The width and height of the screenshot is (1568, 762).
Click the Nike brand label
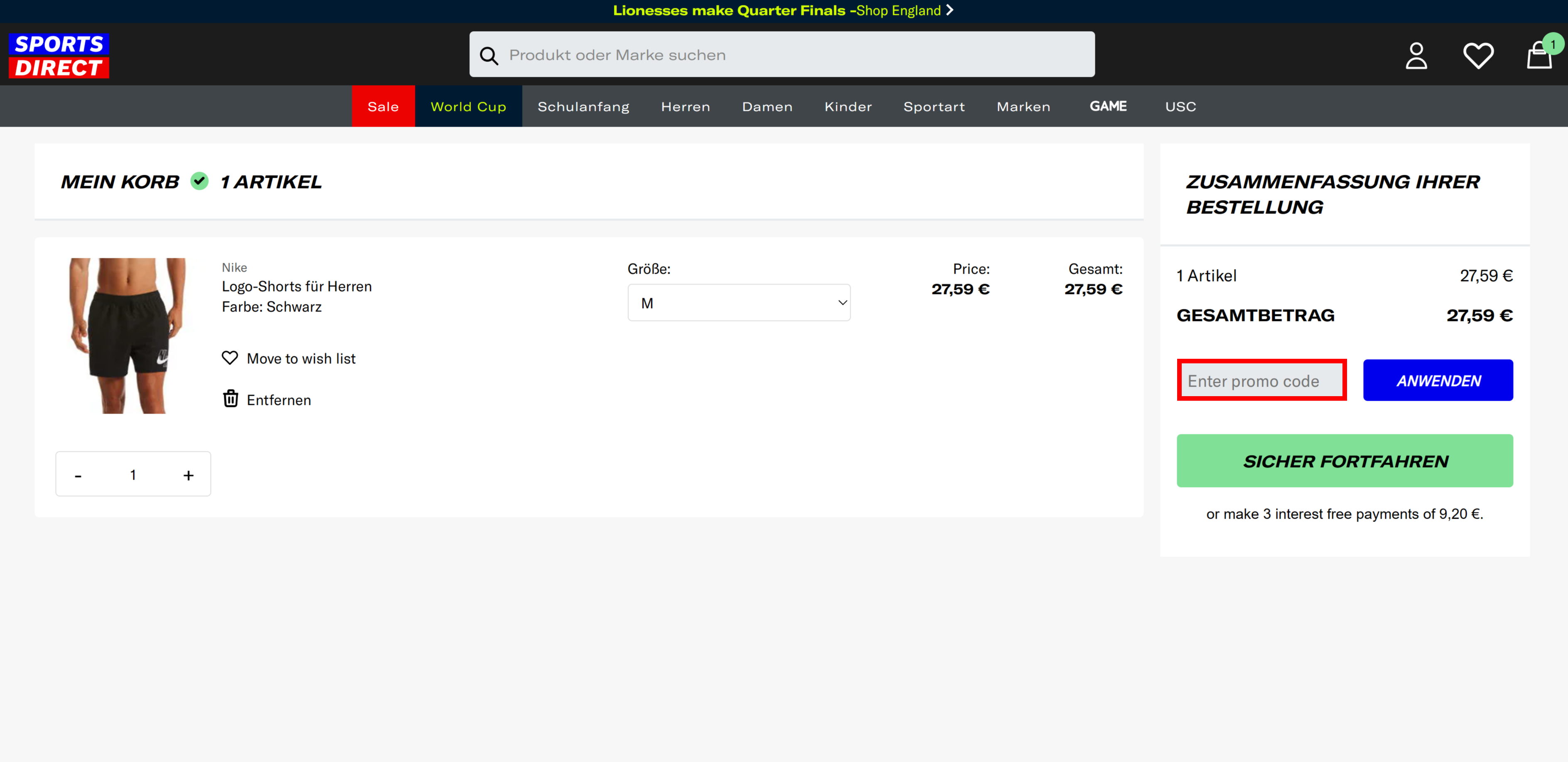234,267
